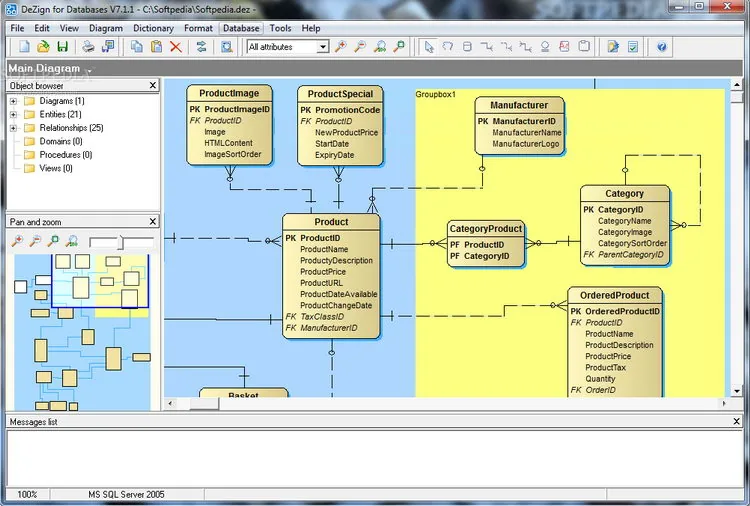Open the Database menu
Image resolution: width=750 pixels, height=506 pixels.
(241, 28)
